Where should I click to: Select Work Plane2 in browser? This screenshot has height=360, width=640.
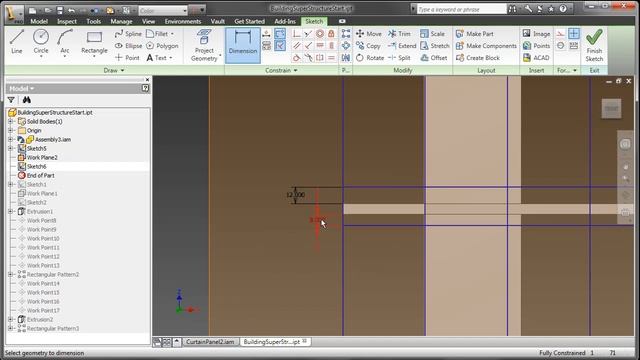[42, 157]
